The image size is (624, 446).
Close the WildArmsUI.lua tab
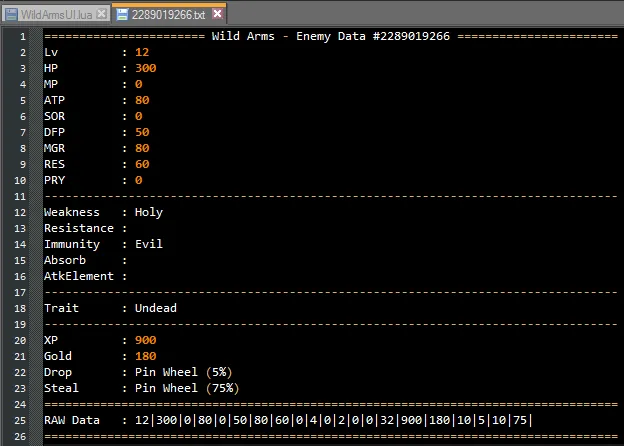coord(101,14)
